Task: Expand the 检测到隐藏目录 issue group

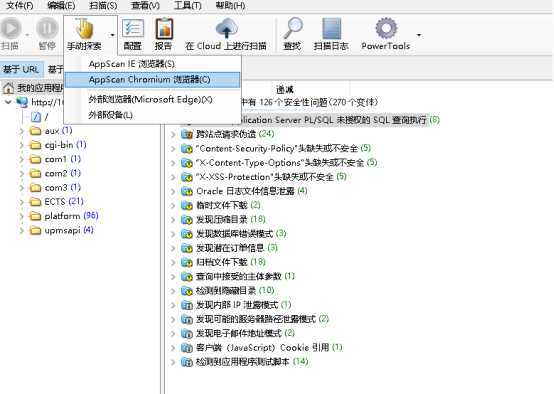Action: coord(173,291)
